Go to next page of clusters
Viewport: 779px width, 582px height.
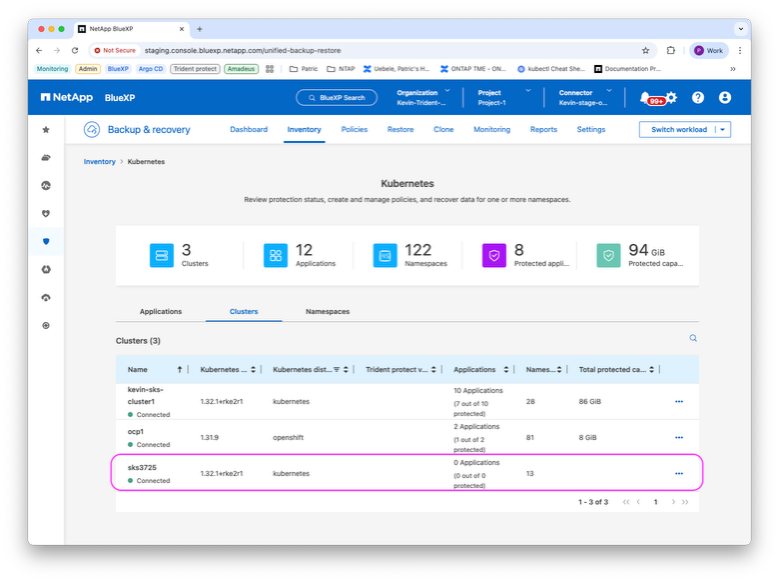coord(673,502)
